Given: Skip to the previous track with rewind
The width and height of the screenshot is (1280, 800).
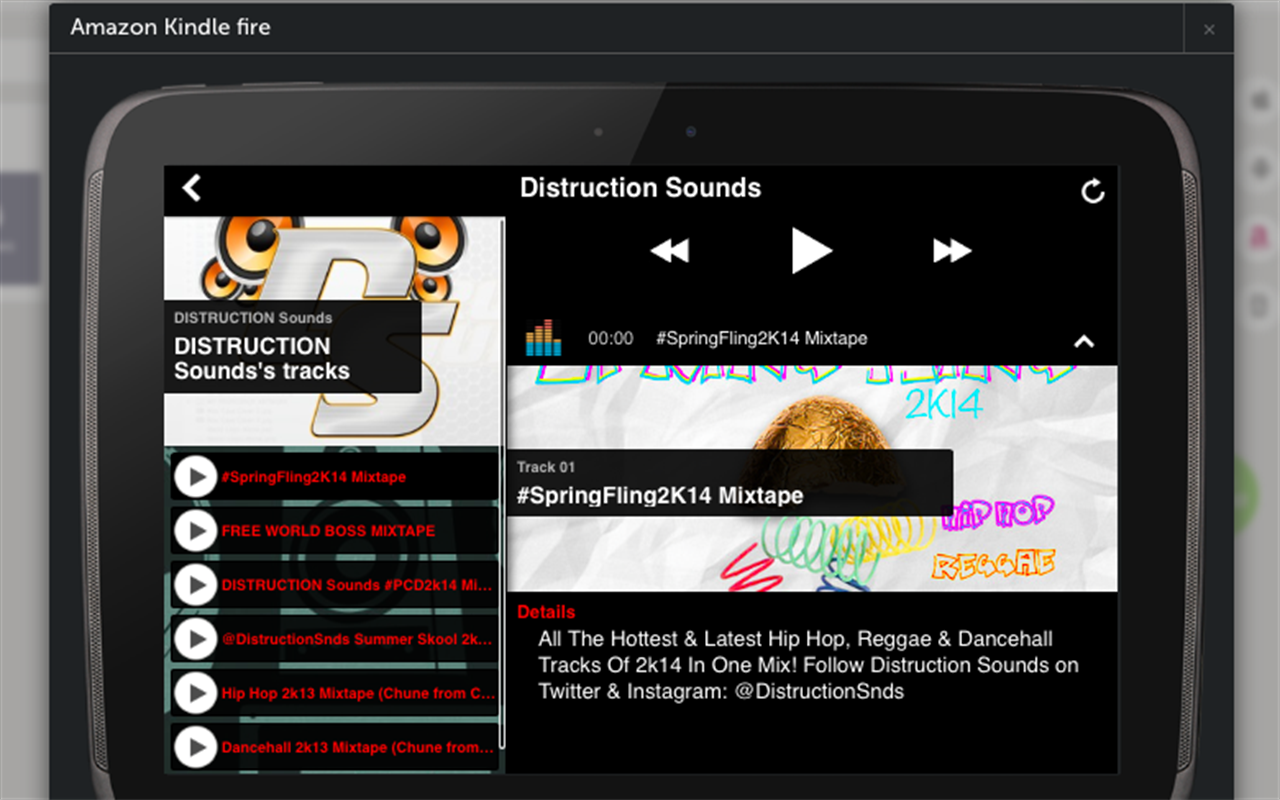Looking at the screenshot, I should point(669,251).
